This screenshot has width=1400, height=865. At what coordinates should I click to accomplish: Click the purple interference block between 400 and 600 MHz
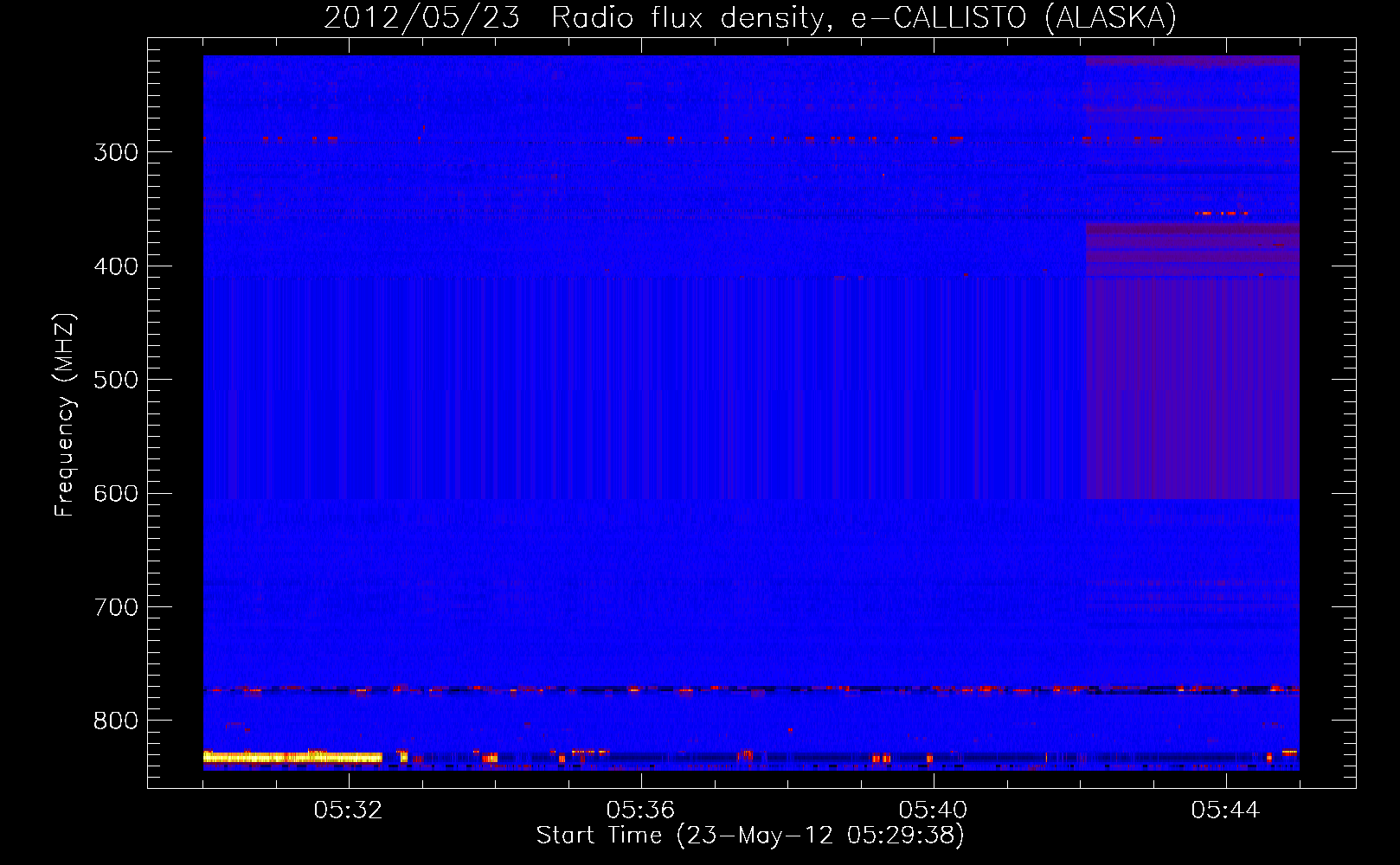(x=1192, y=388)
